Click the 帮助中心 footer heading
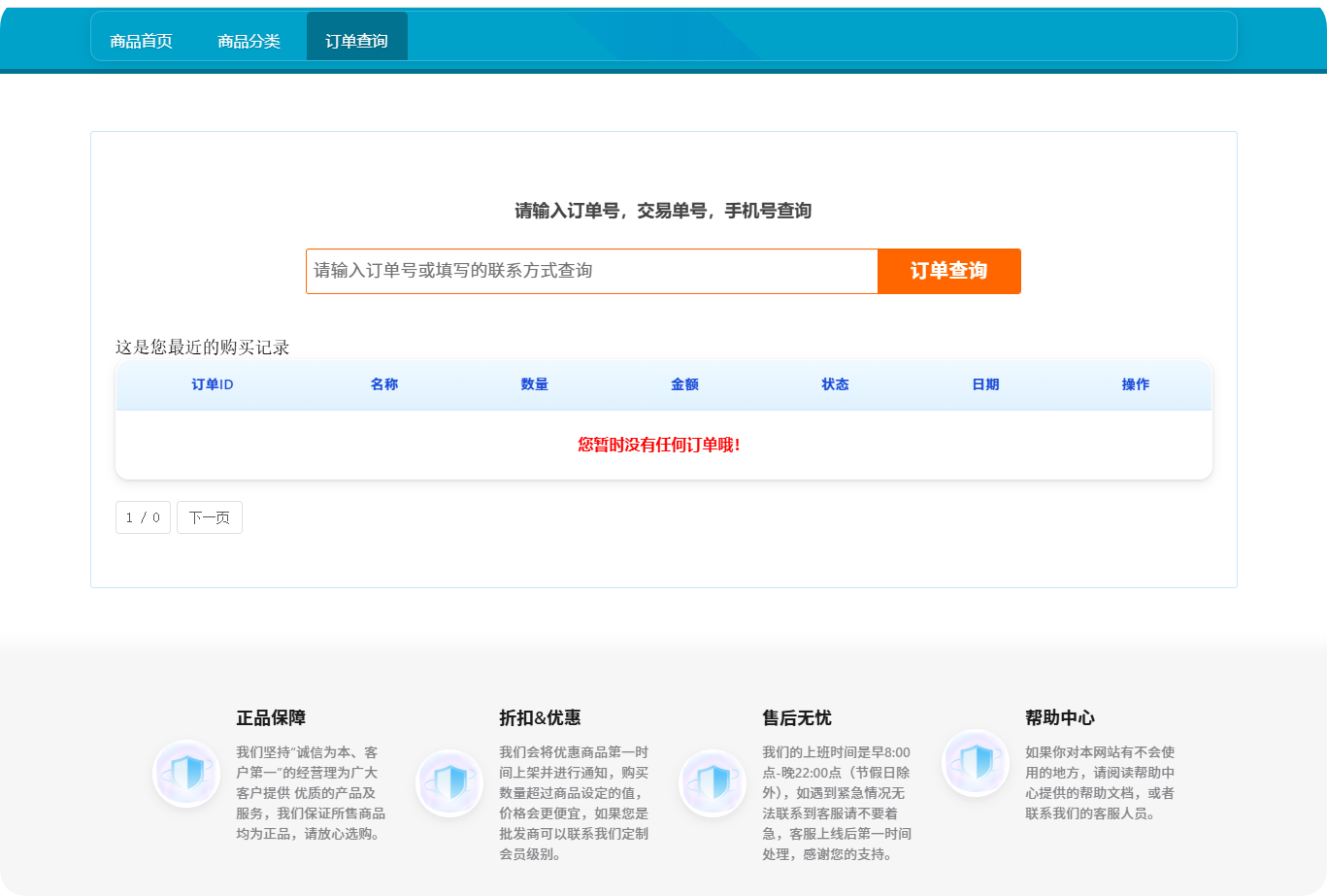This screenshot has width=1327, height=896. 1060,717
